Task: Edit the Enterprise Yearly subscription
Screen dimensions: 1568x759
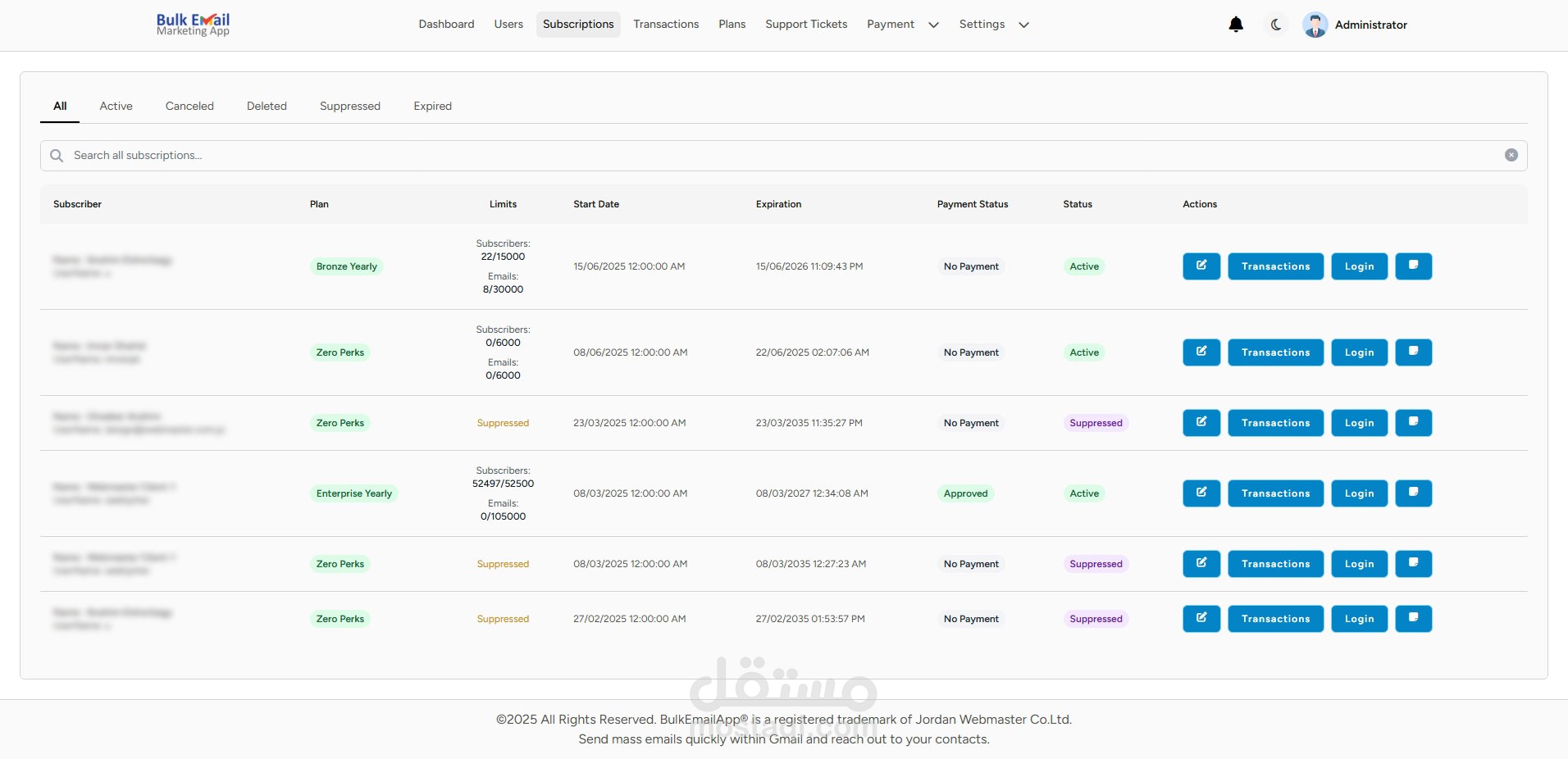Action: point(1201,493)
